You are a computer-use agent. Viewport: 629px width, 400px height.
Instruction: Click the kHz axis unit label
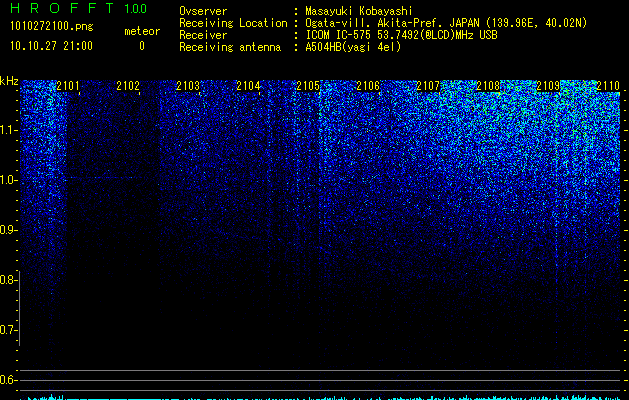(x=9, y=81)
